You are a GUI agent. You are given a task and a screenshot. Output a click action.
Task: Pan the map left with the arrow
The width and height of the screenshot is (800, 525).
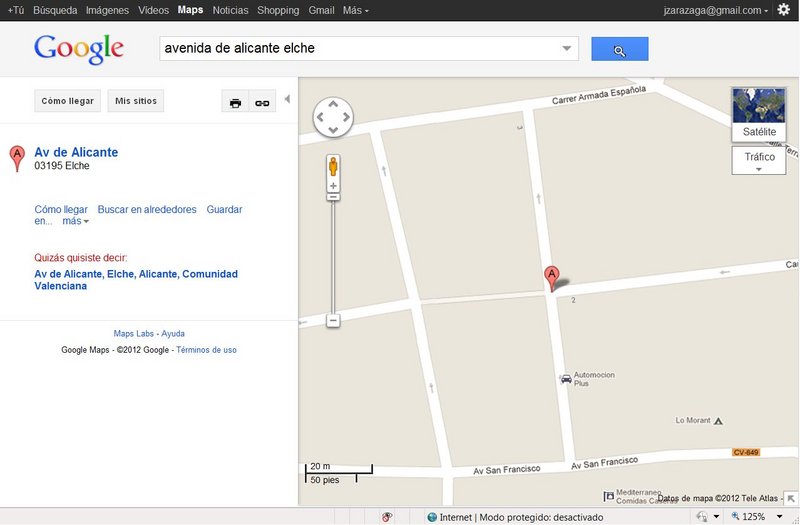tap(320, 117)
